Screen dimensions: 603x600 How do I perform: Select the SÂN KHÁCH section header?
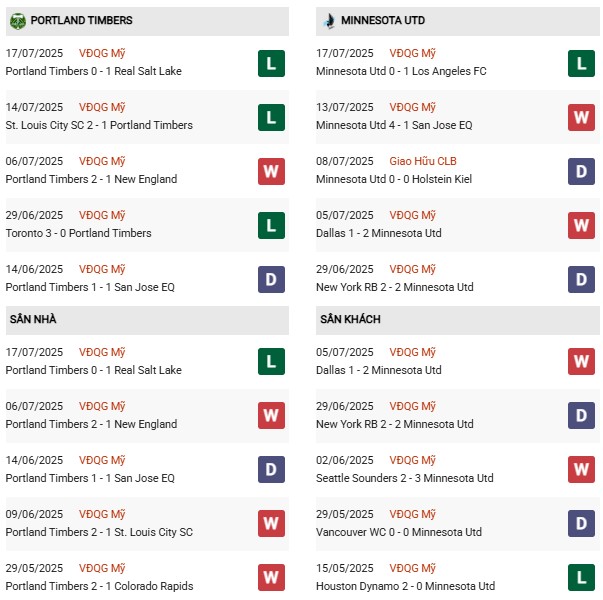pyautogui.click(x=350, y=319)
